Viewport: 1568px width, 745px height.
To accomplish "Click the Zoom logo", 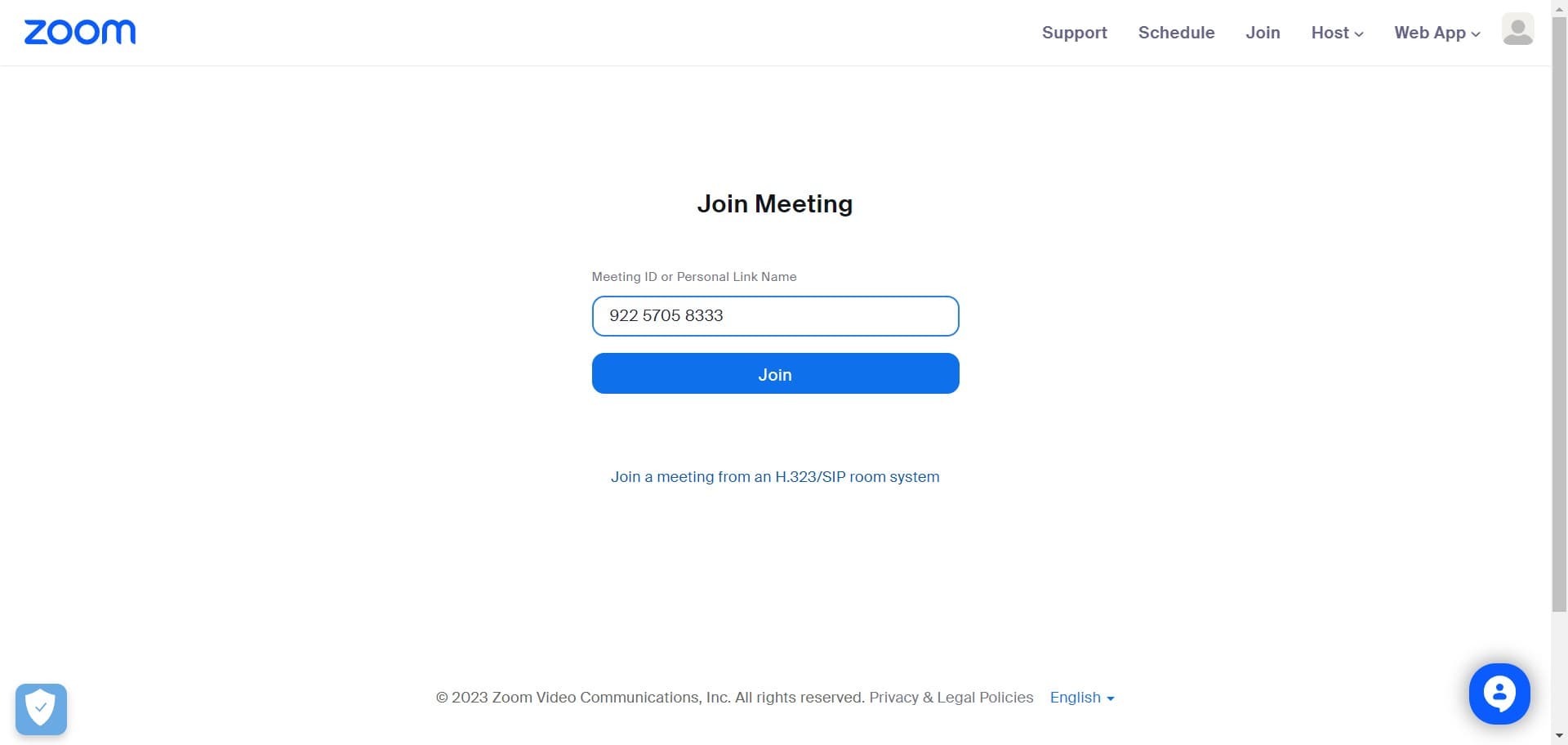I will 79,32.
